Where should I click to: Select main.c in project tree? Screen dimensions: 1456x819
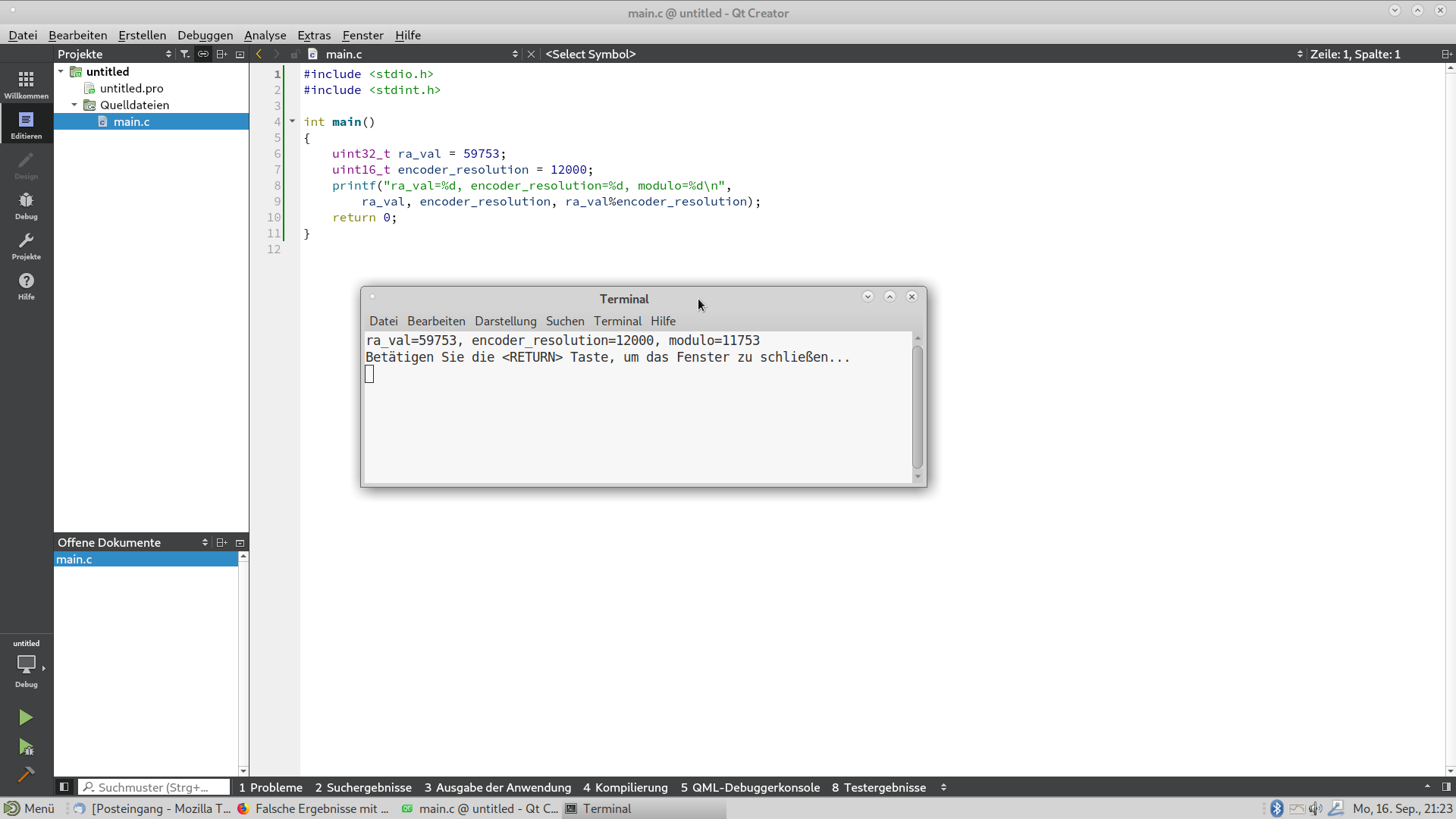pos(132,121)
